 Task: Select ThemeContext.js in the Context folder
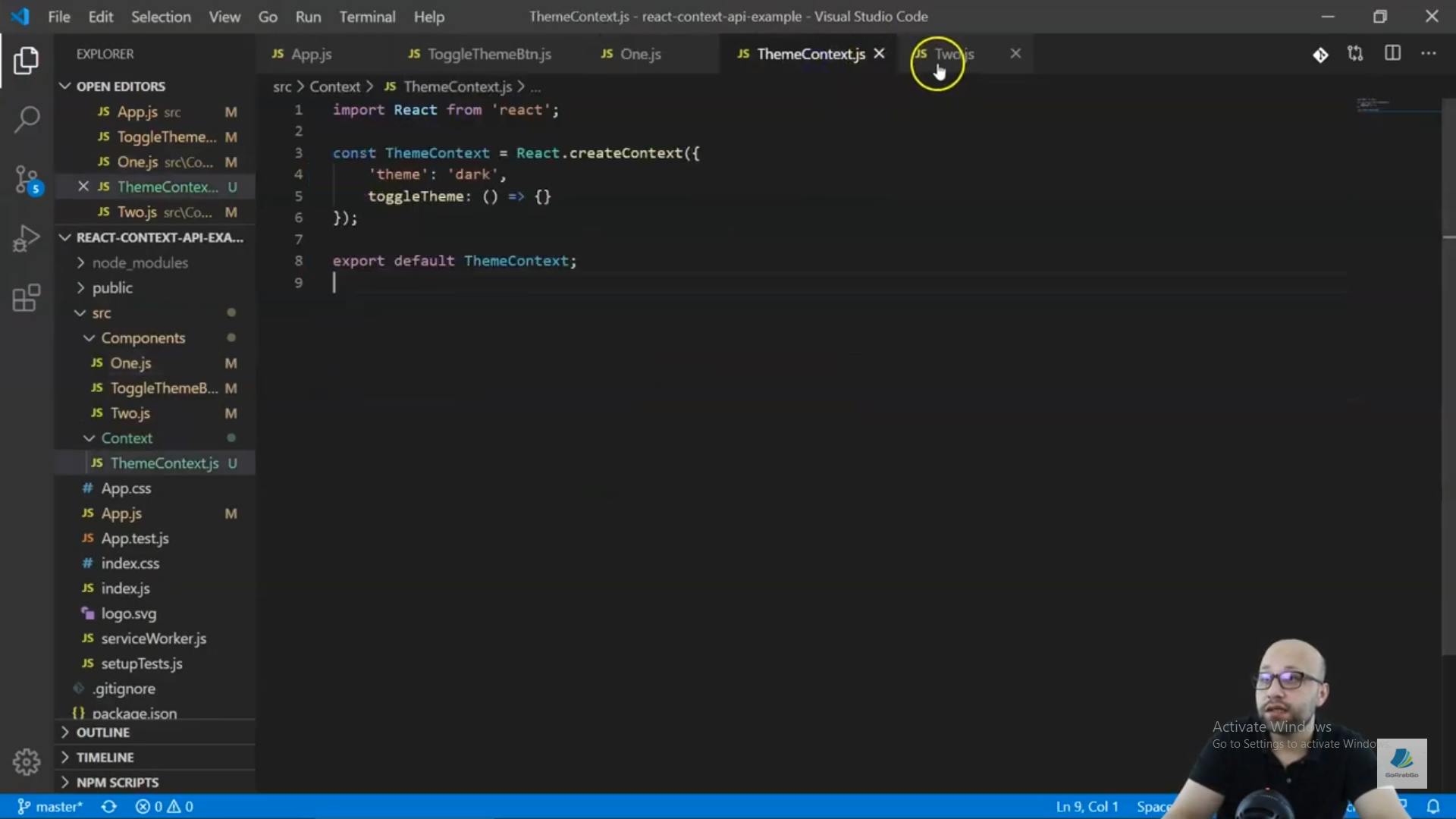(x=164, y=463)
